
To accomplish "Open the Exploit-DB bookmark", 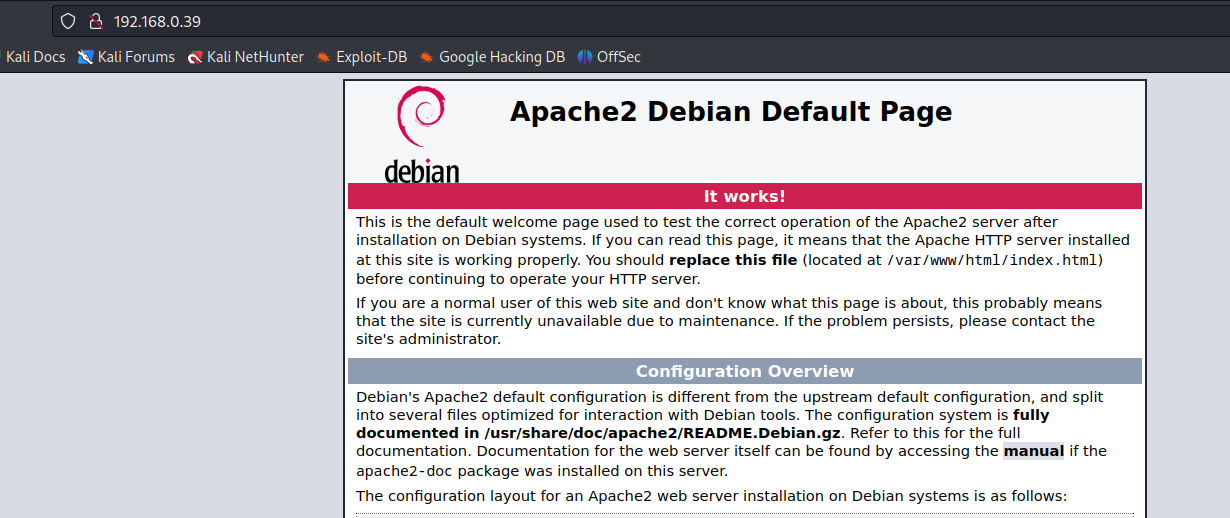I will point(362,57).
